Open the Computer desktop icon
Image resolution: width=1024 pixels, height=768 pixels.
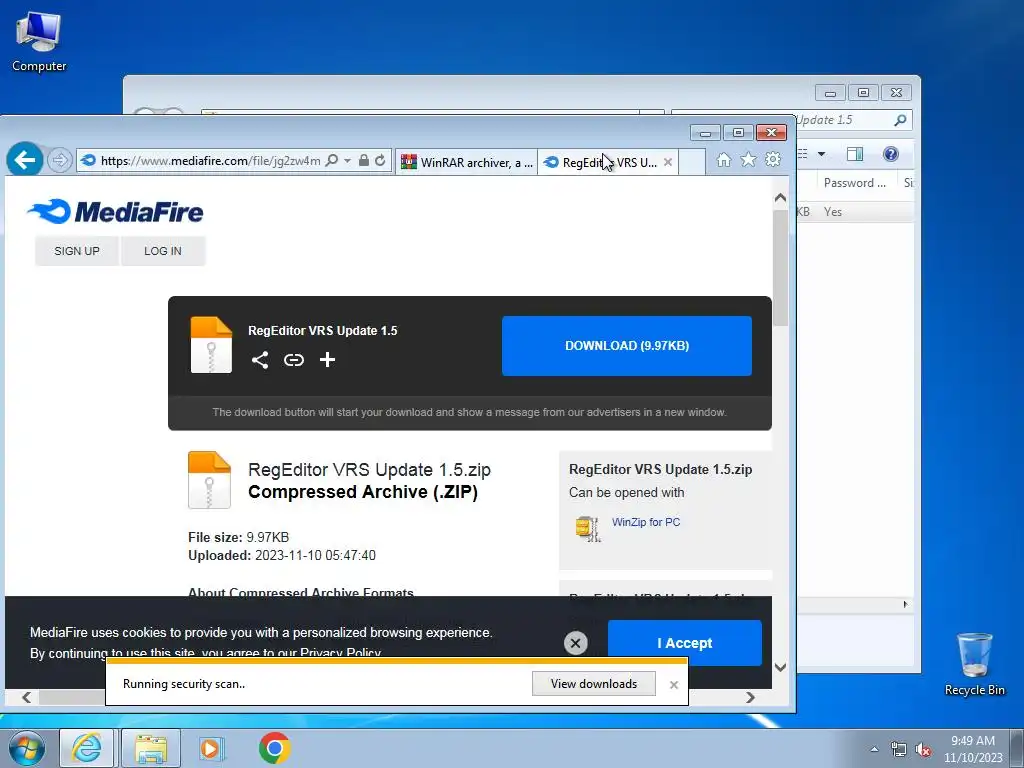(39, 42)
